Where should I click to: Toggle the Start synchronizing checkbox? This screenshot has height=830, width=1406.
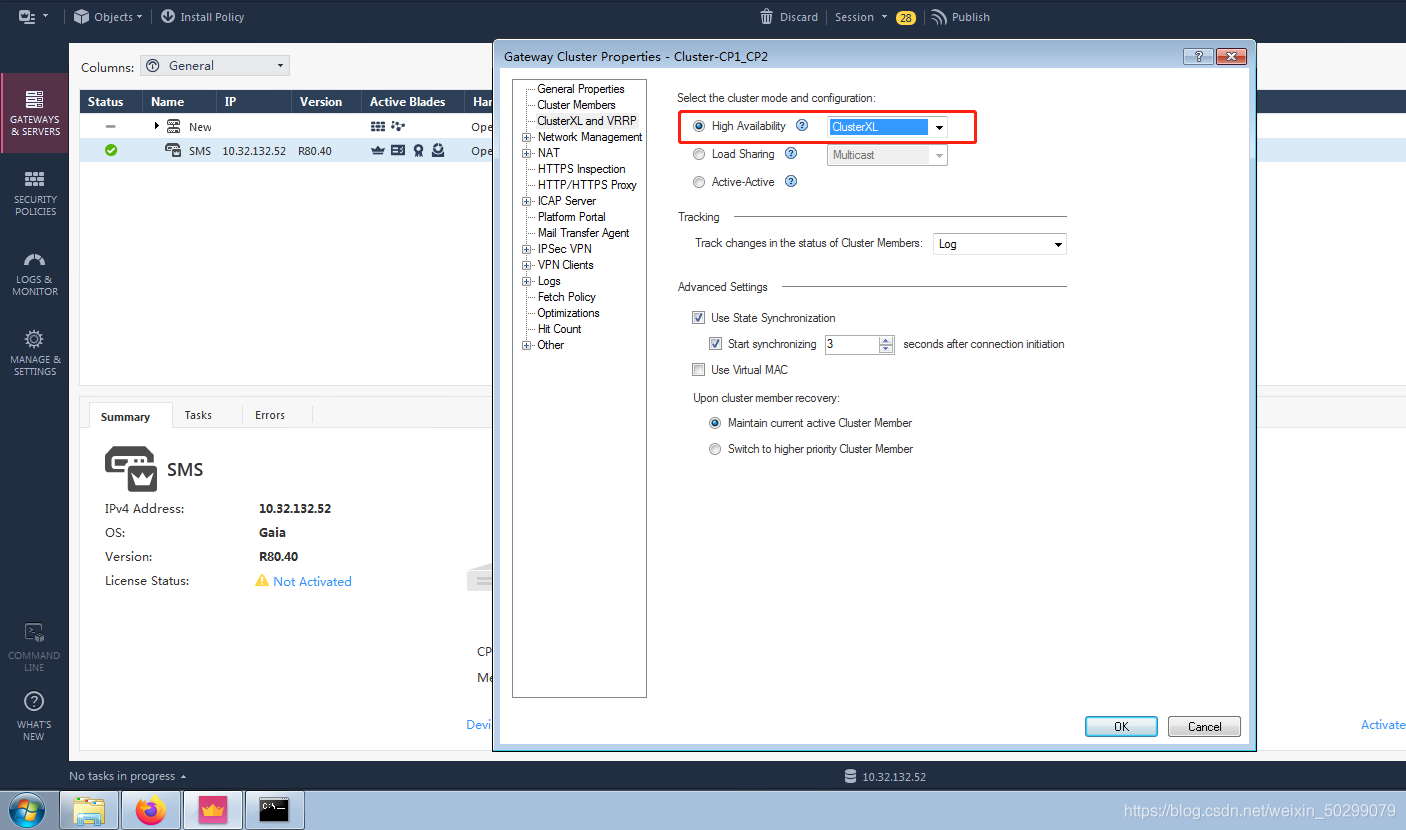(x=715, y=344)
